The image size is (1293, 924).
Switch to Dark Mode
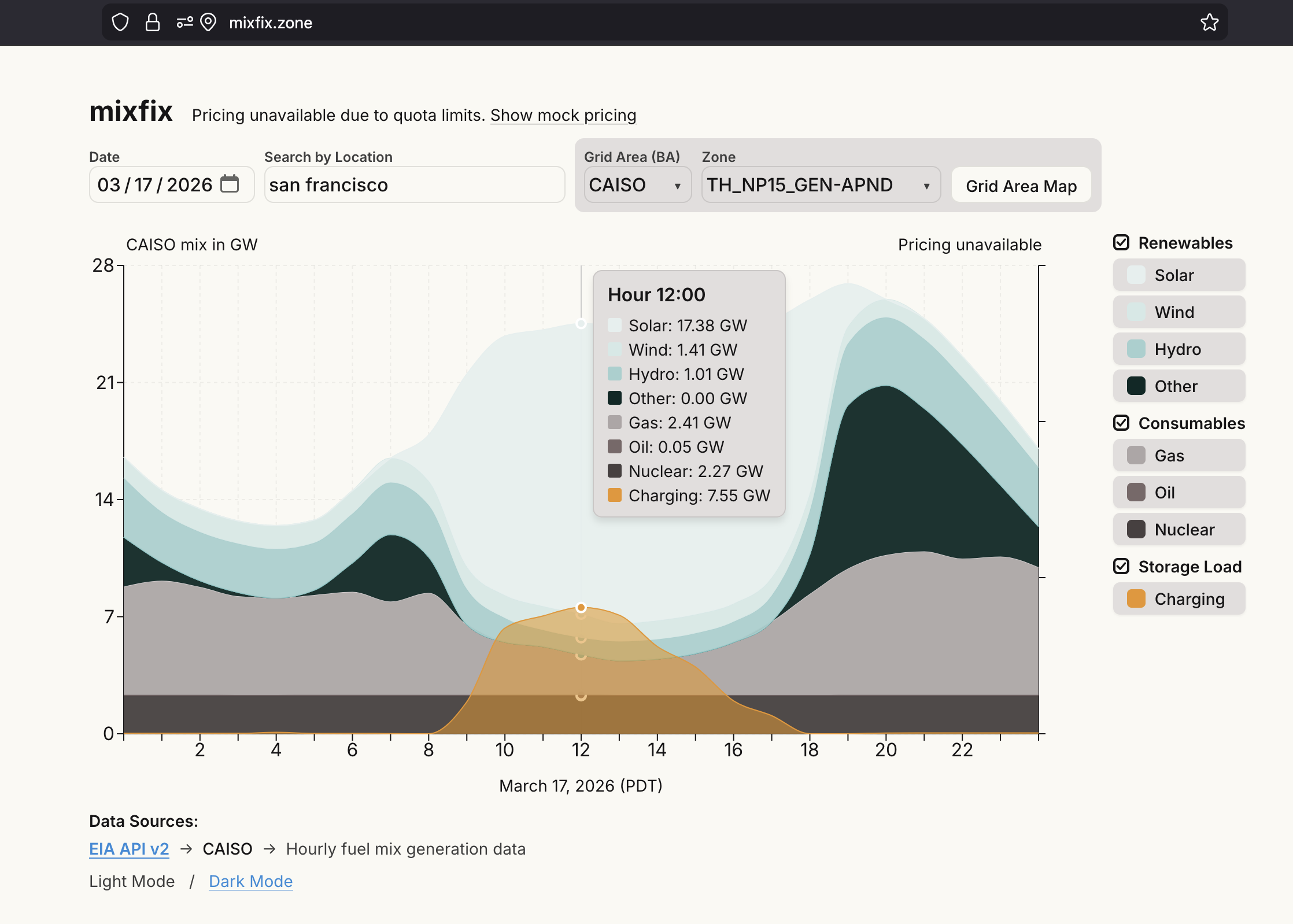pyautogui.click(x=250, y=881)
